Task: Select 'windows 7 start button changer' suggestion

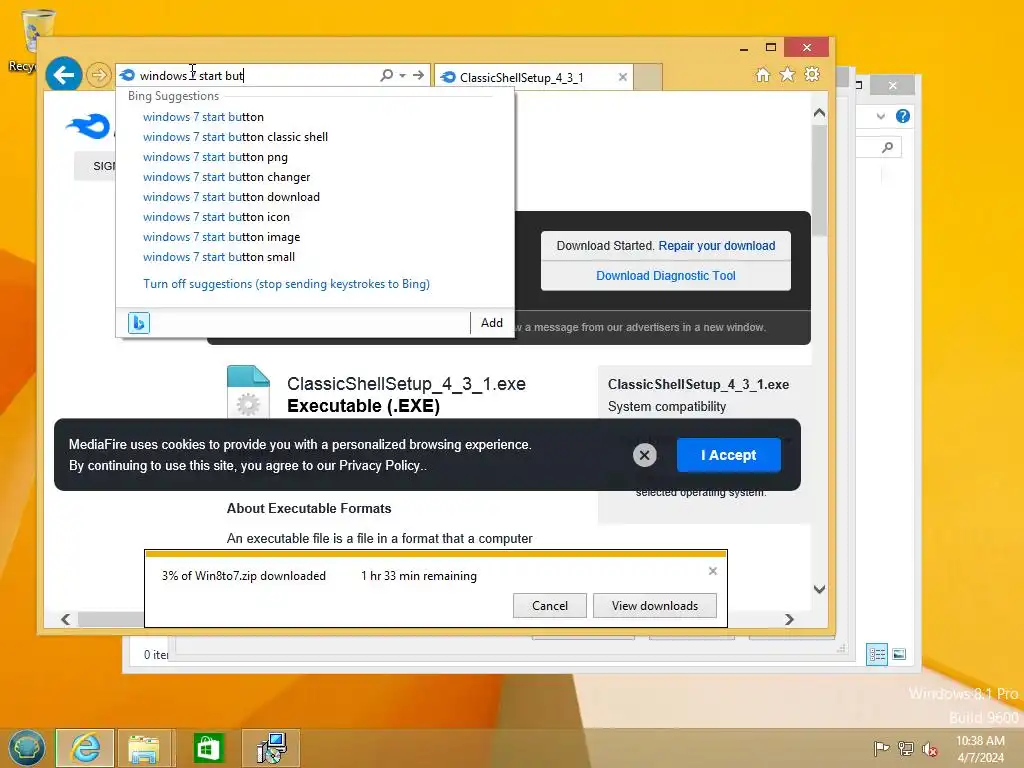Action: [x=226, y=177]
